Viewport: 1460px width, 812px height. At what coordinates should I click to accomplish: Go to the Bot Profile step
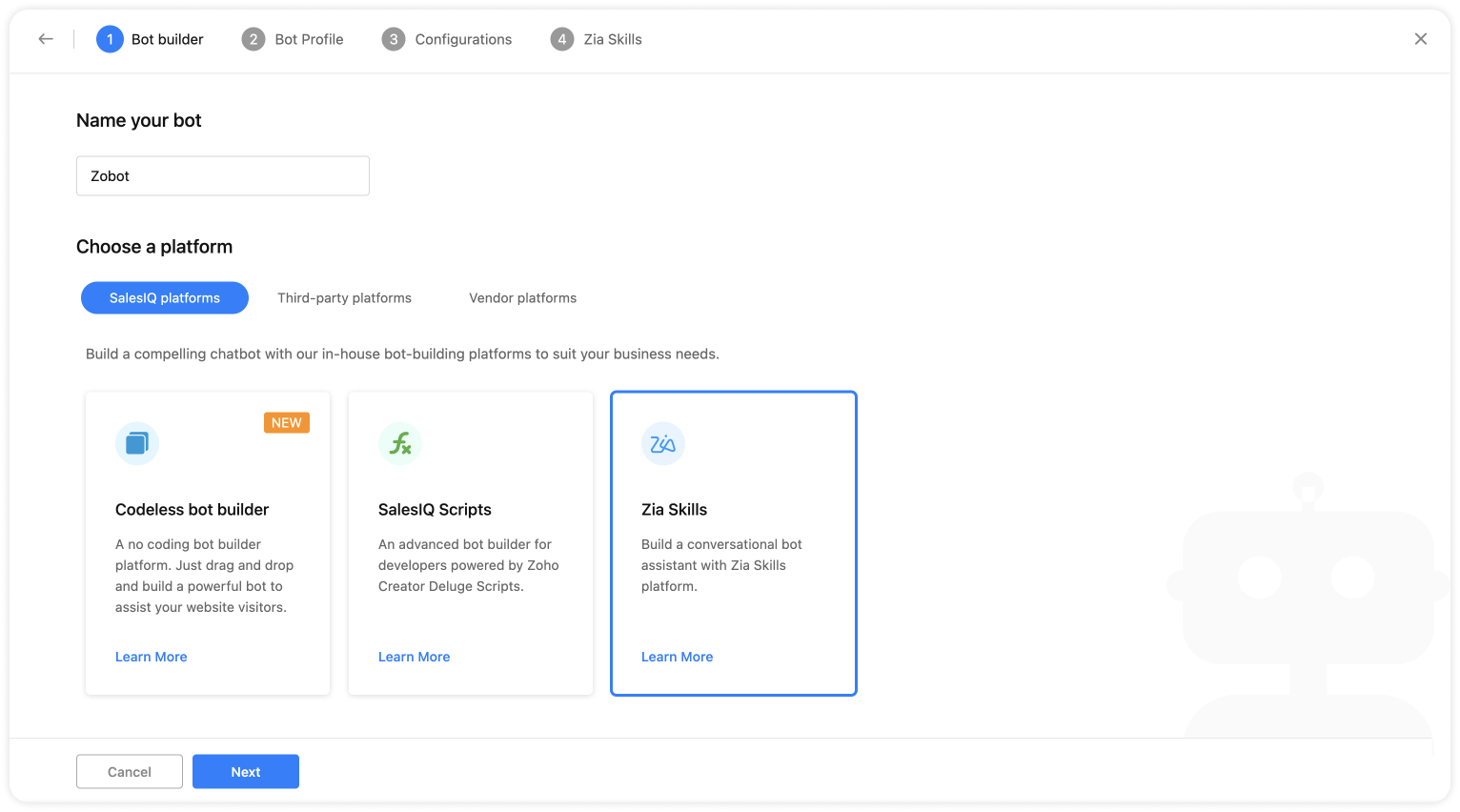tap(293, 39)
